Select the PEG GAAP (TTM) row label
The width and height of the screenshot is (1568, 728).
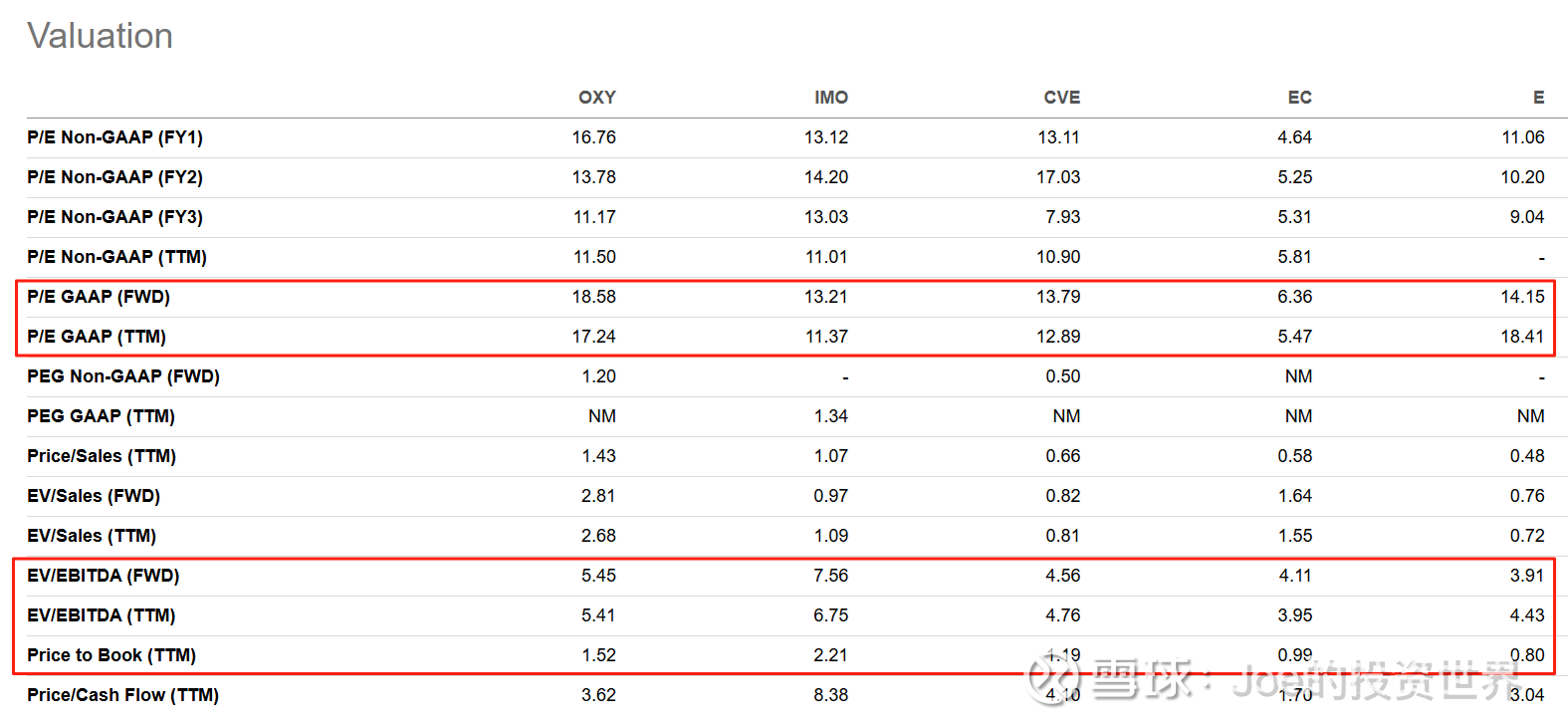point(101,416)
